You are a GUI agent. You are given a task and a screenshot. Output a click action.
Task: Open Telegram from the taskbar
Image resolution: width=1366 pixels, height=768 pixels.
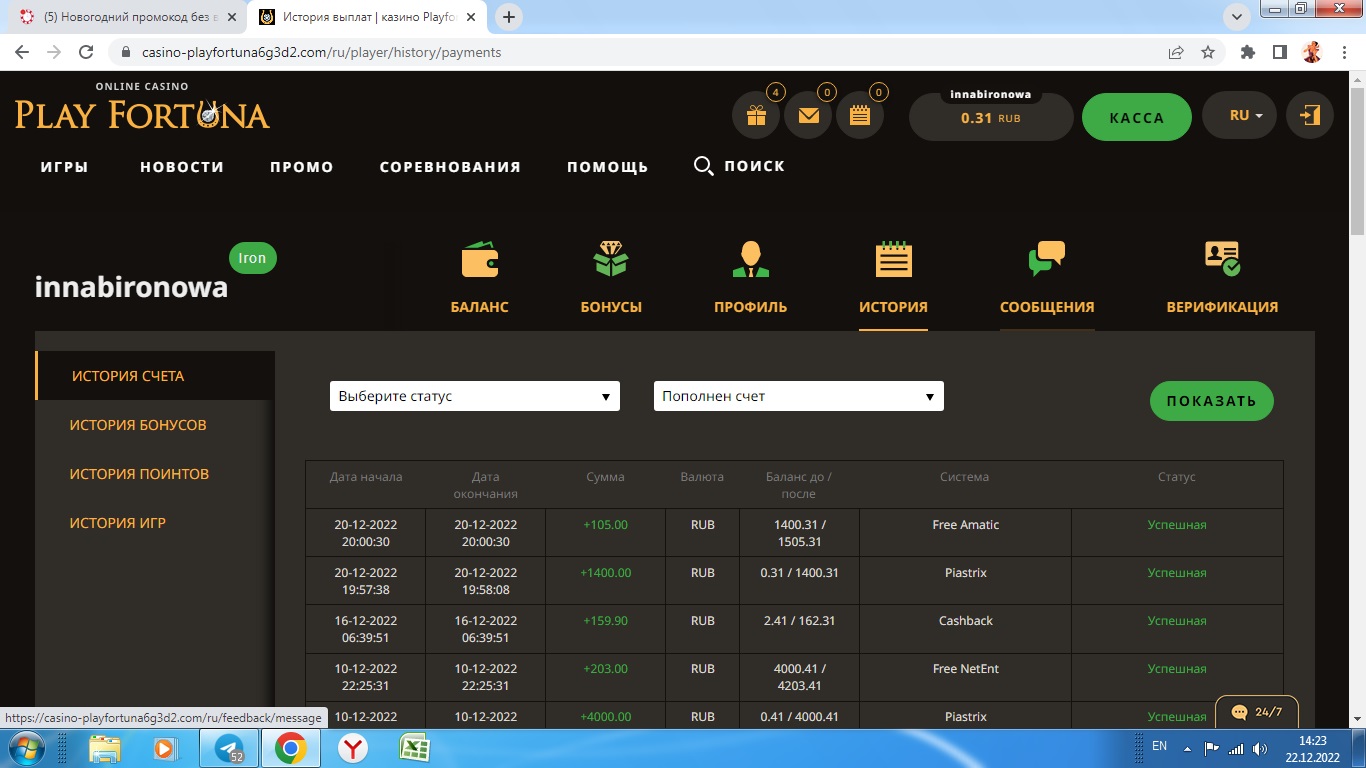[x=229, y=748]
